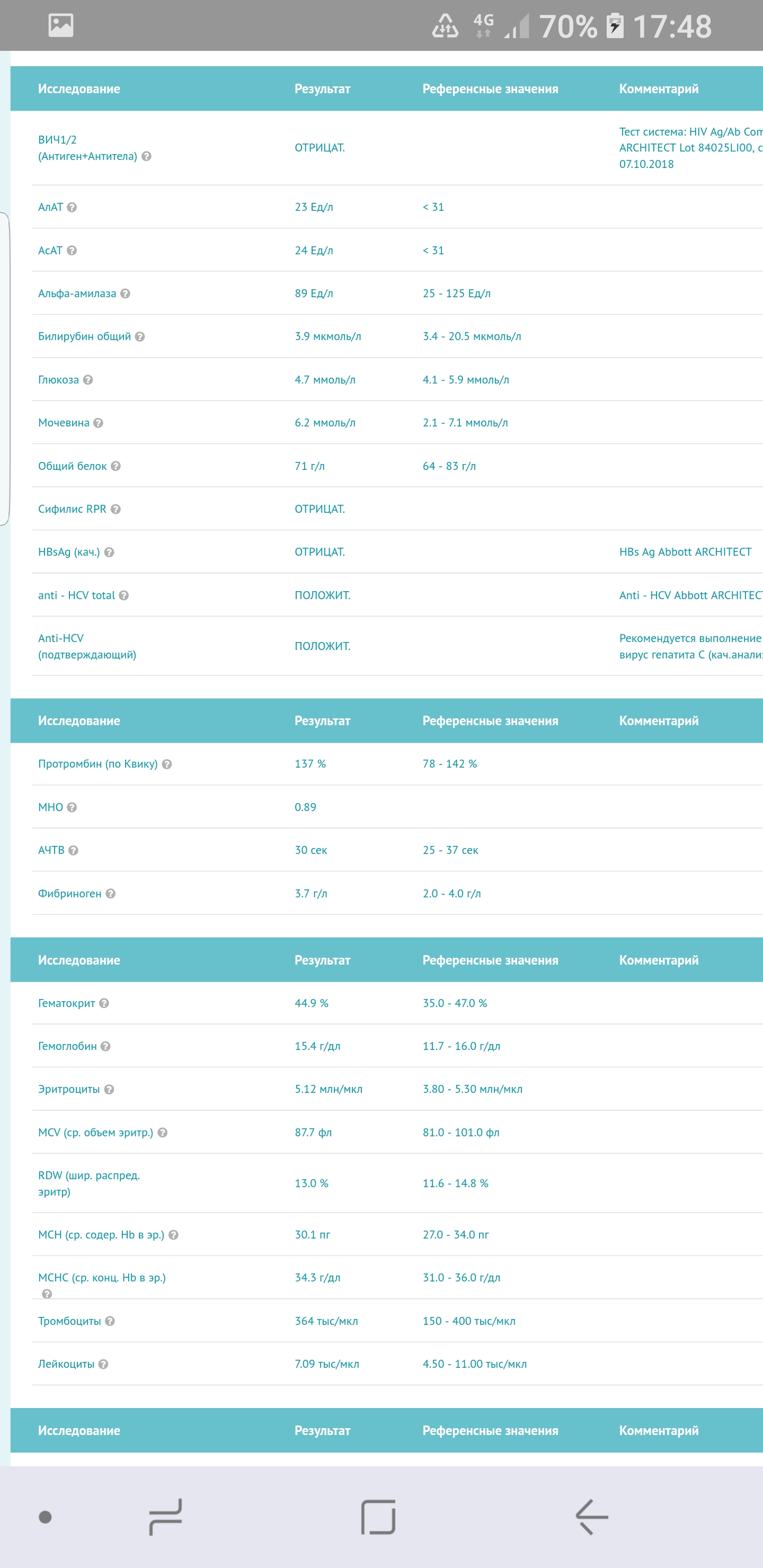Tap the image notification icon in status bar
The image size is (763, 1568).
[61, 25]
